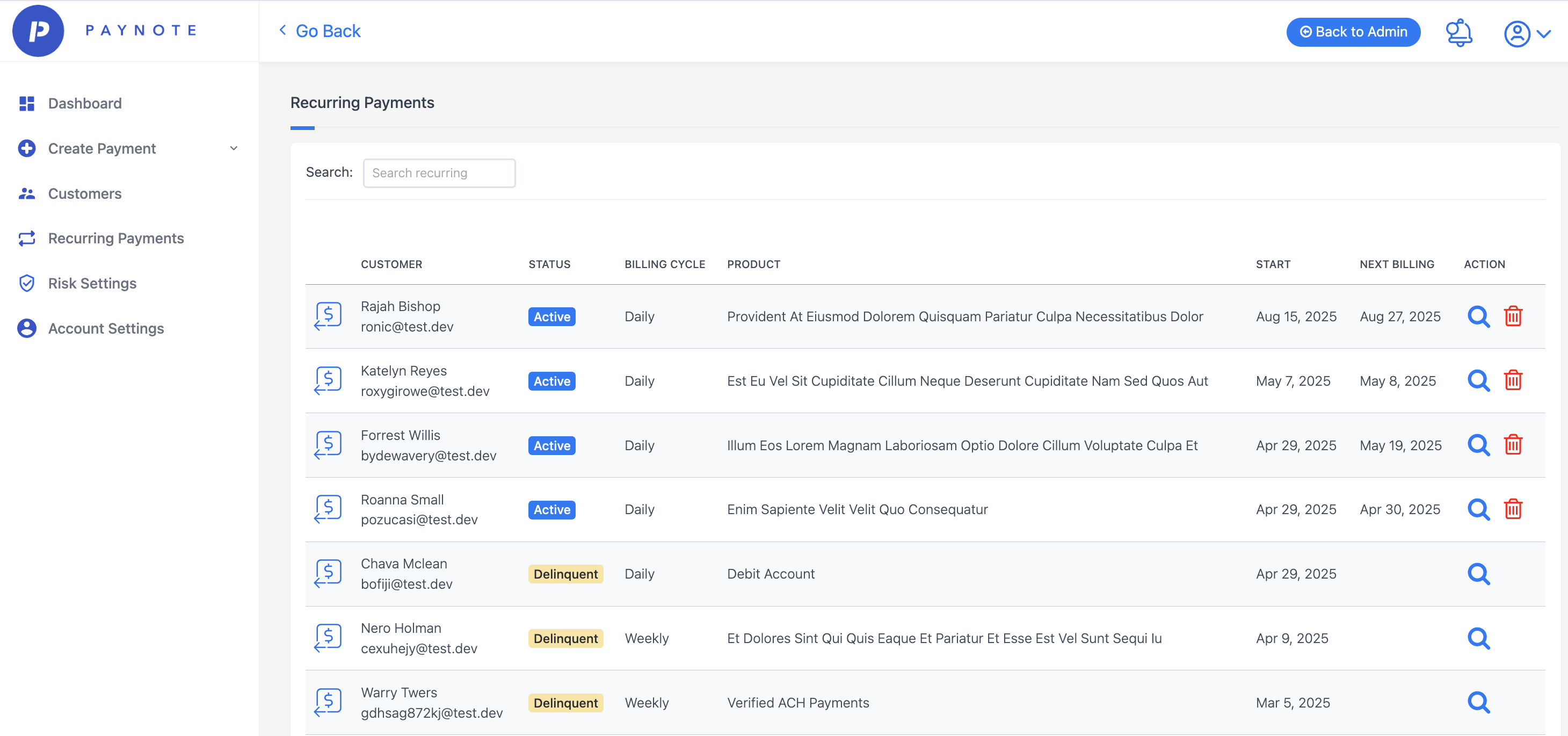Screen dimensions: 1568x736
Task: Select the Recurring Payments tab heading
Action: pos(362,103)
